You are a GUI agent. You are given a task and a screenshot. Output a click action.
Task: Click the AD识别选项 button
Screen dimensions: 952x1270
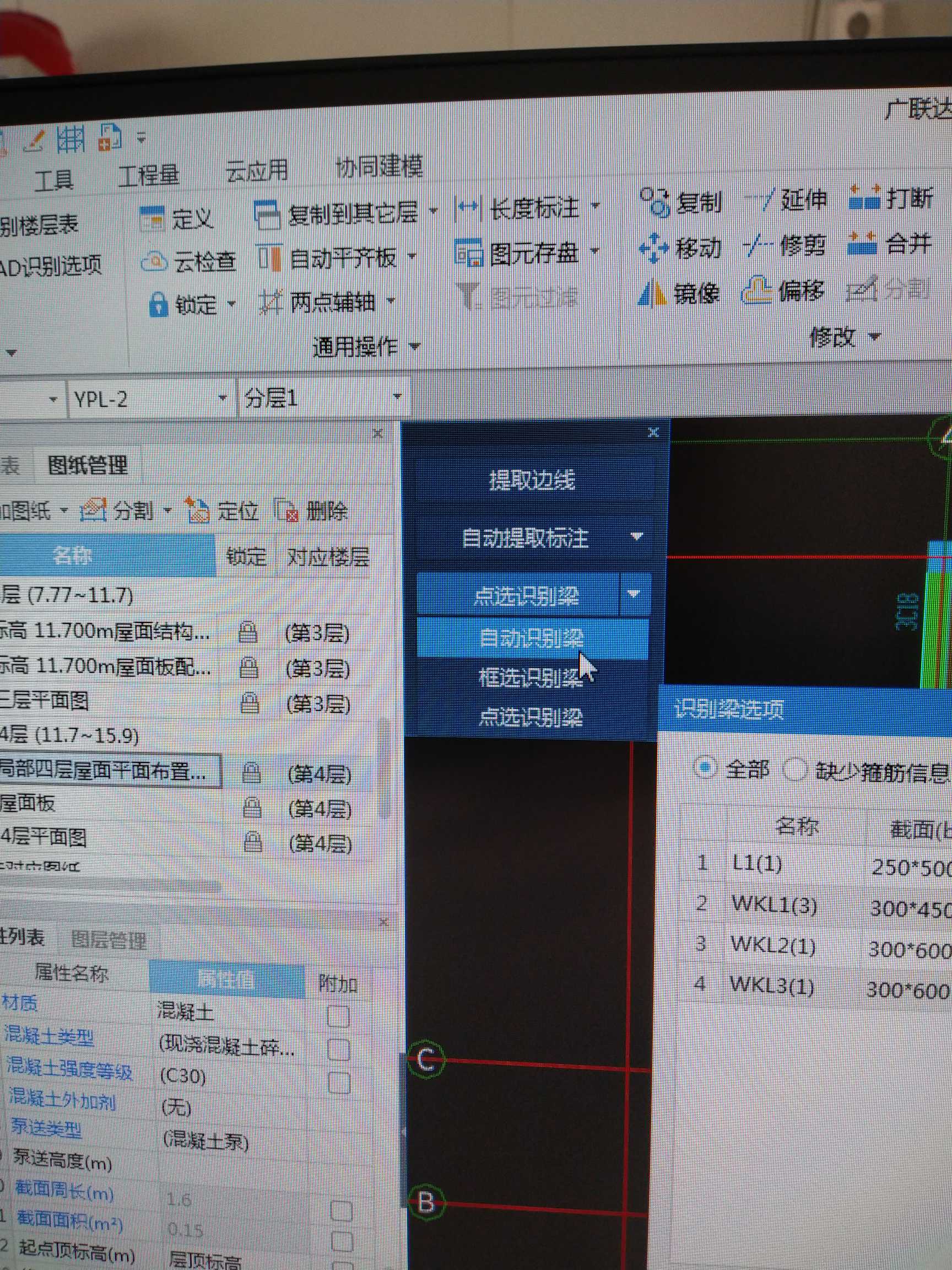point(51,266)
